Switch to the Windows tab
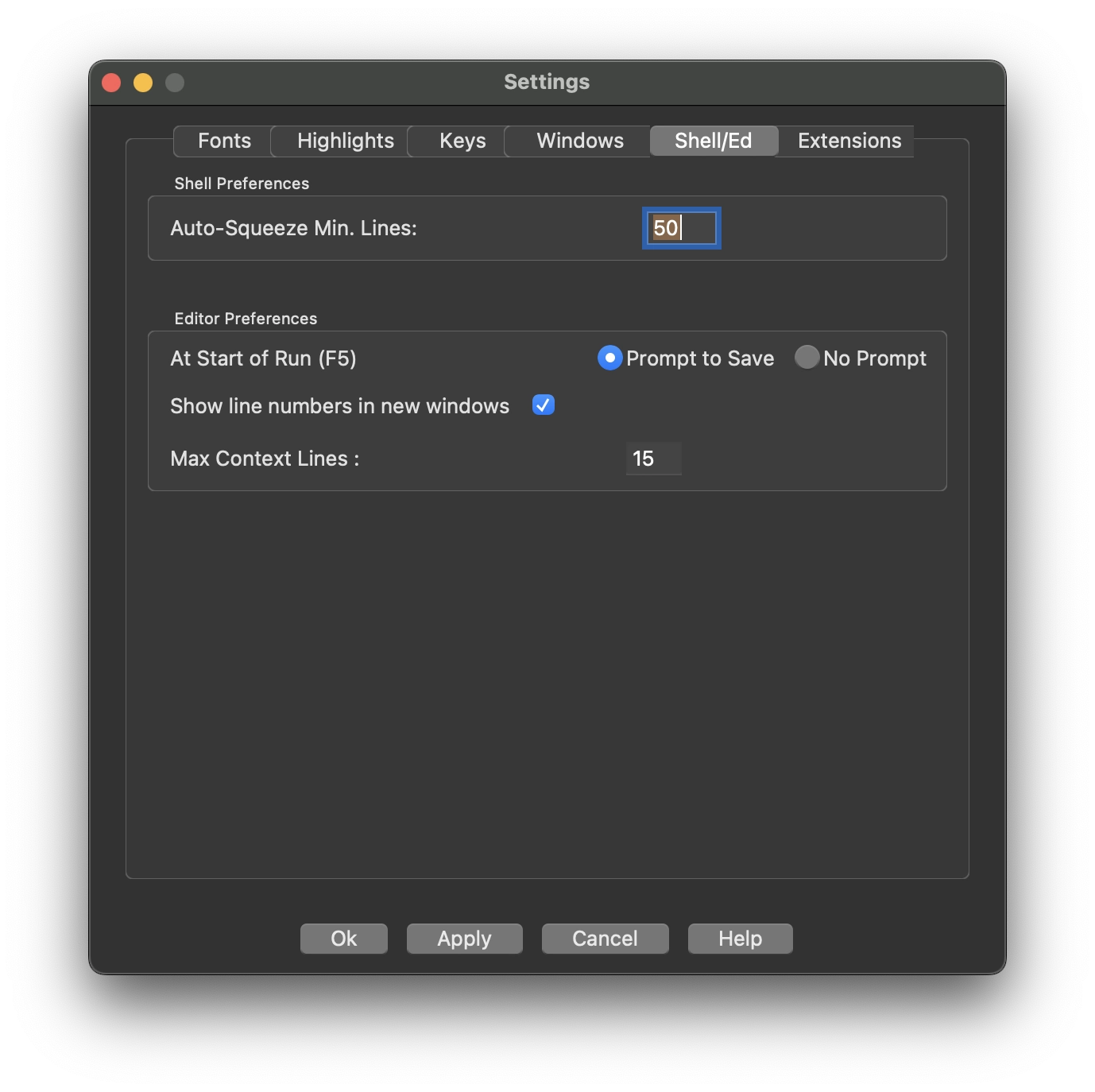 click(578, 141)
